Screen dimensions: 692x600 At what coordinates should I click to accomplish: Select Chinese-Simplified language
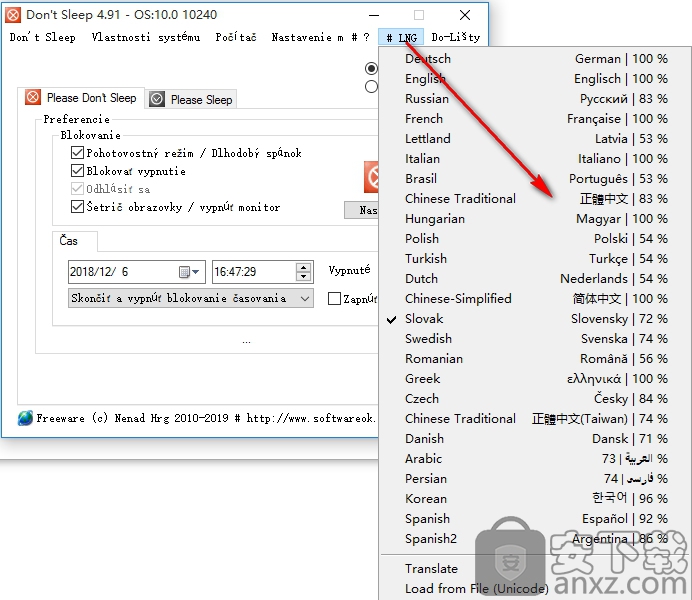tap(535, 299)
